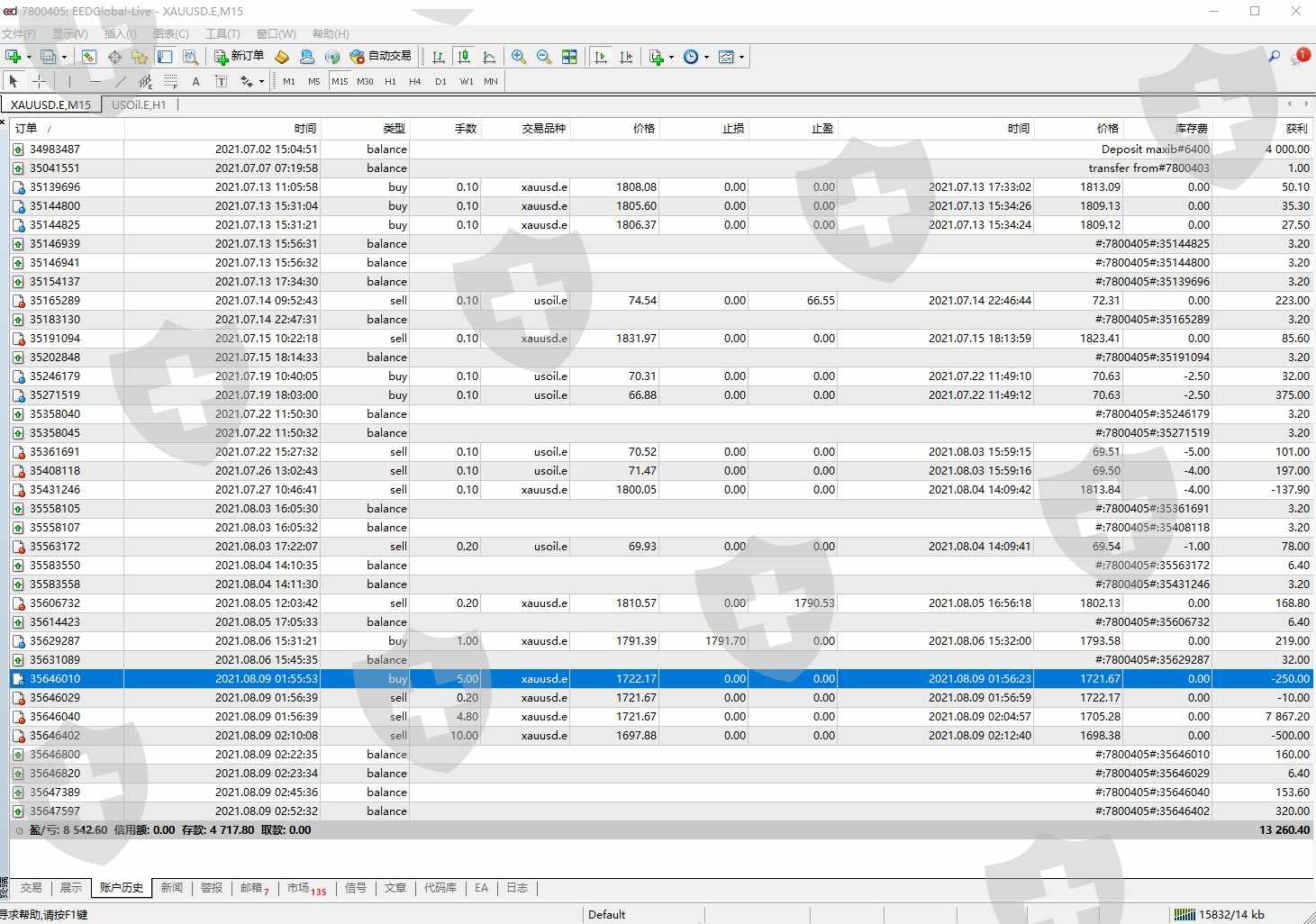Image resolution: width=1316 pixels, height=924 pixels.
Task: Zoom out using the magnifier-minus icon
Action: click(x=544, y=57)
